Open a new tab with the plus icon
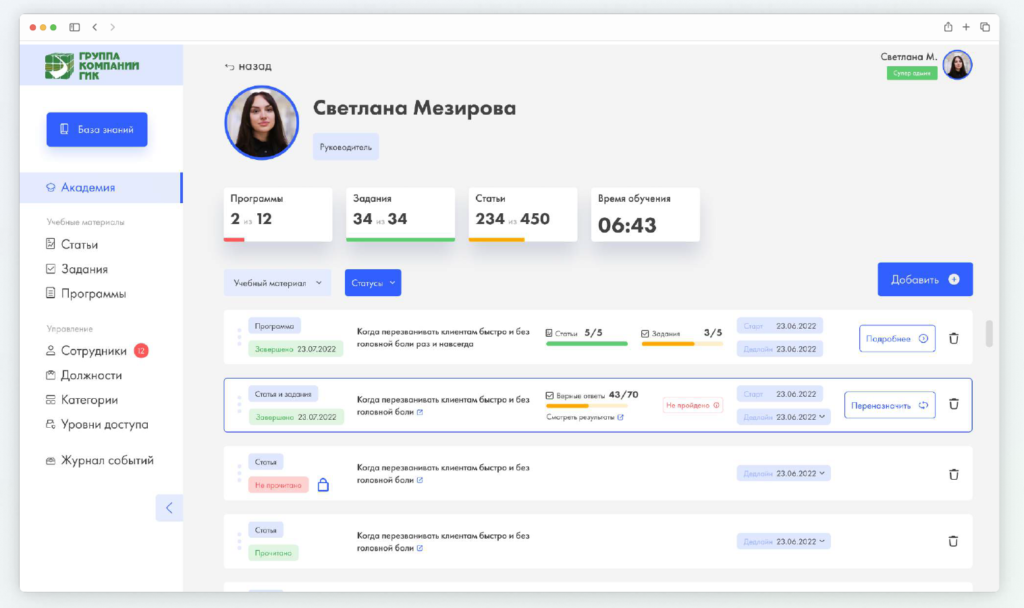Viewport: 1024px width, 608px height. (x=966, y=27)
